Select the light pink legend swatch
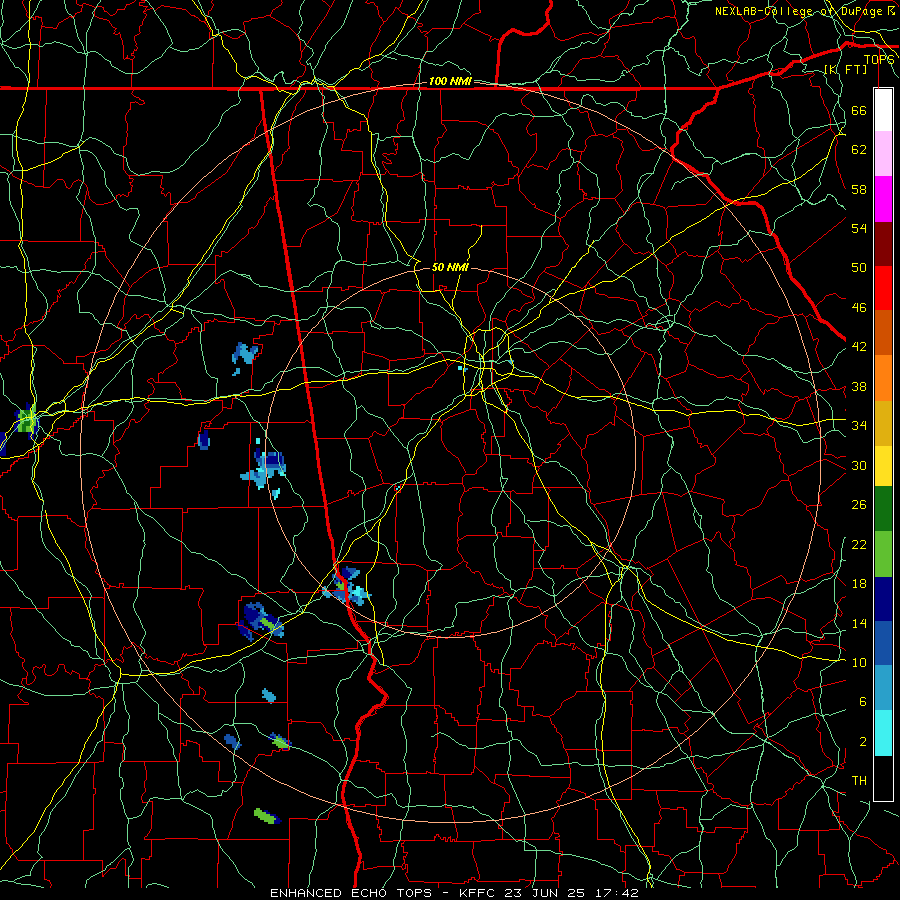 (883, 154)
